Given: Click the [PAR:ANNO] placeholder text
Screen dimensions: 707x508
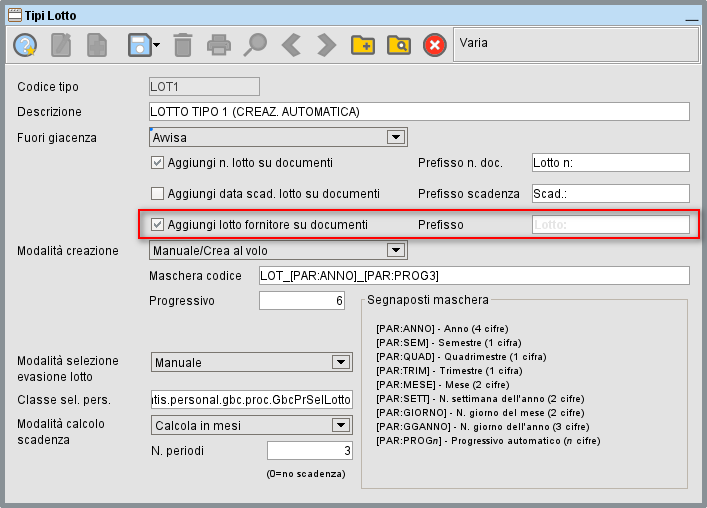Looking at the screenshot, I should click(x=442, y=329).
